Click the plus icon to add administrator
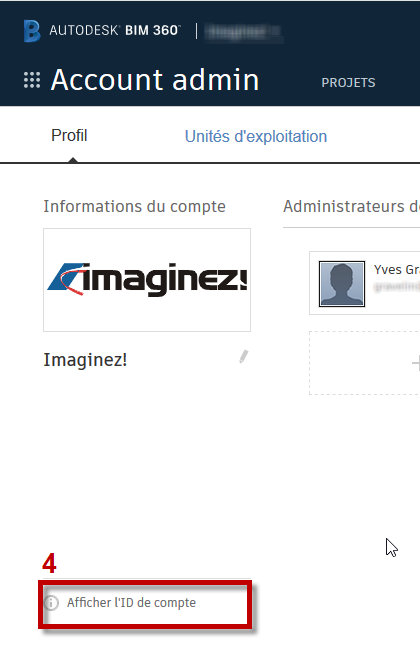 (416, 363)
